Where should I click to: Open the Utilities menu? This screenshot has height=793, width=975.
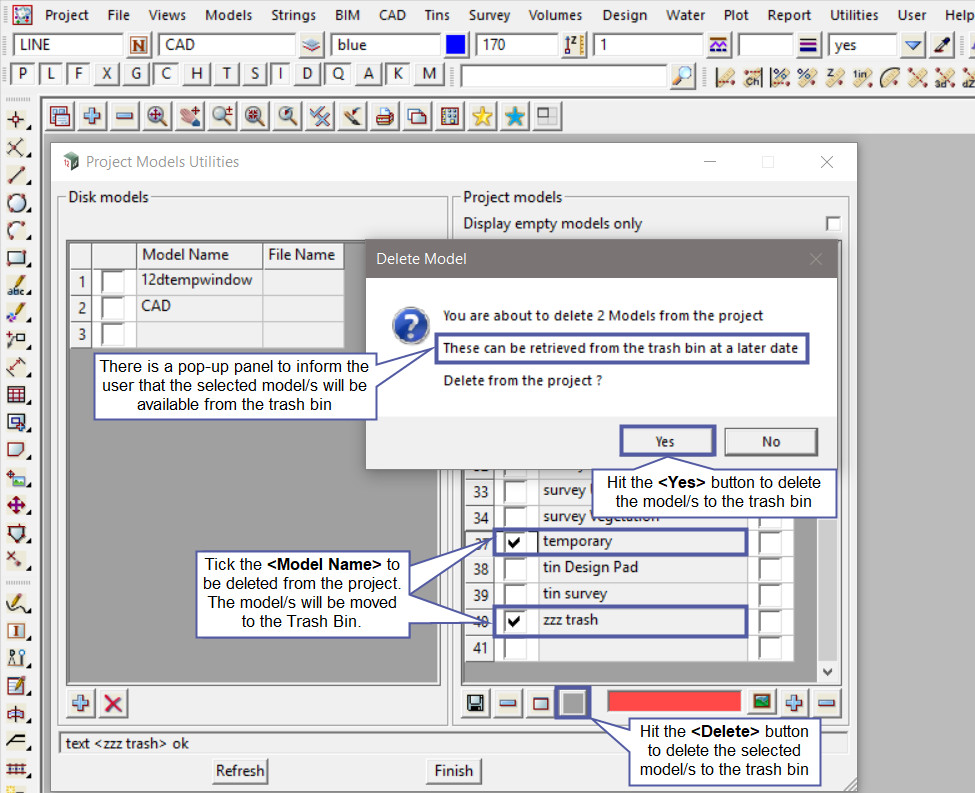point(854,15)
